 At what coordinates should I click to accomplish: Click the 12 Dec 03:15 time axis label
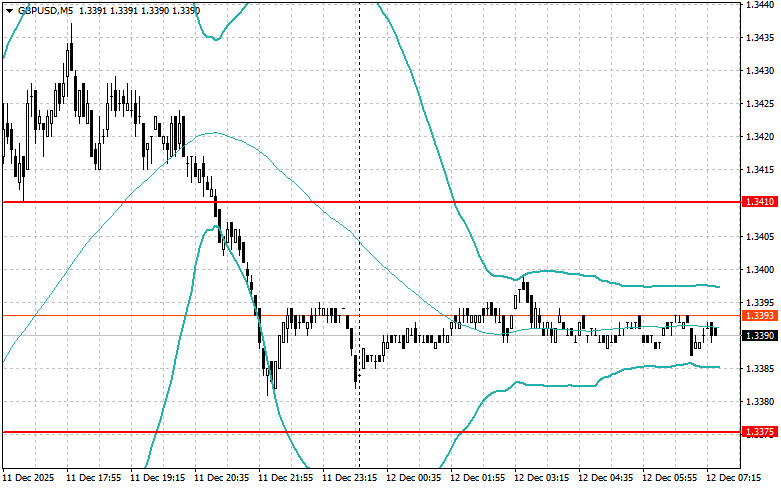[541, 478]
